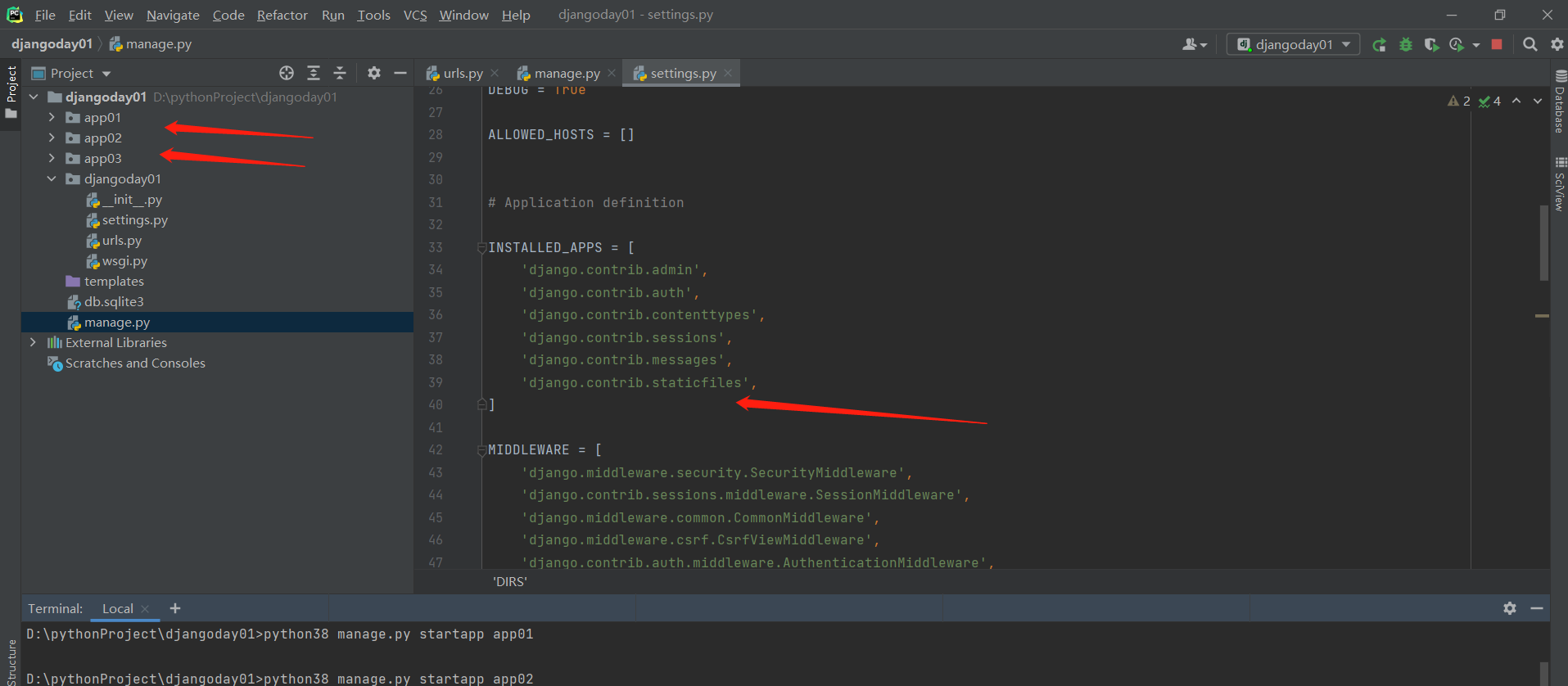The width and height of the screenshot is (1568, 686).
Task: Add a new terminal session
Action: [174, 608]
